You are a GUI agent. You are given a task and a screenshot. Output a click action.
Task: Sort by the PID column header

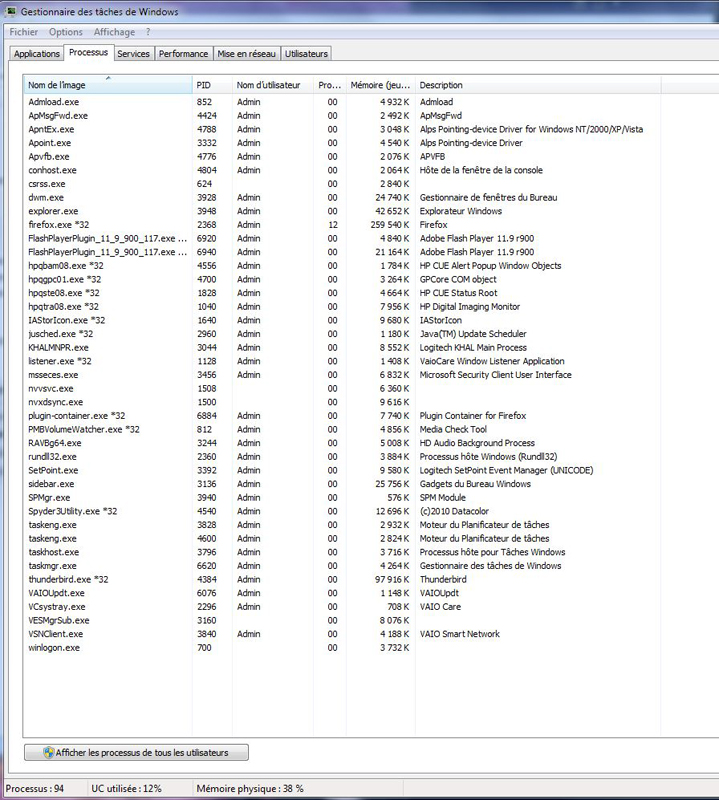click(x=212, y=85)
